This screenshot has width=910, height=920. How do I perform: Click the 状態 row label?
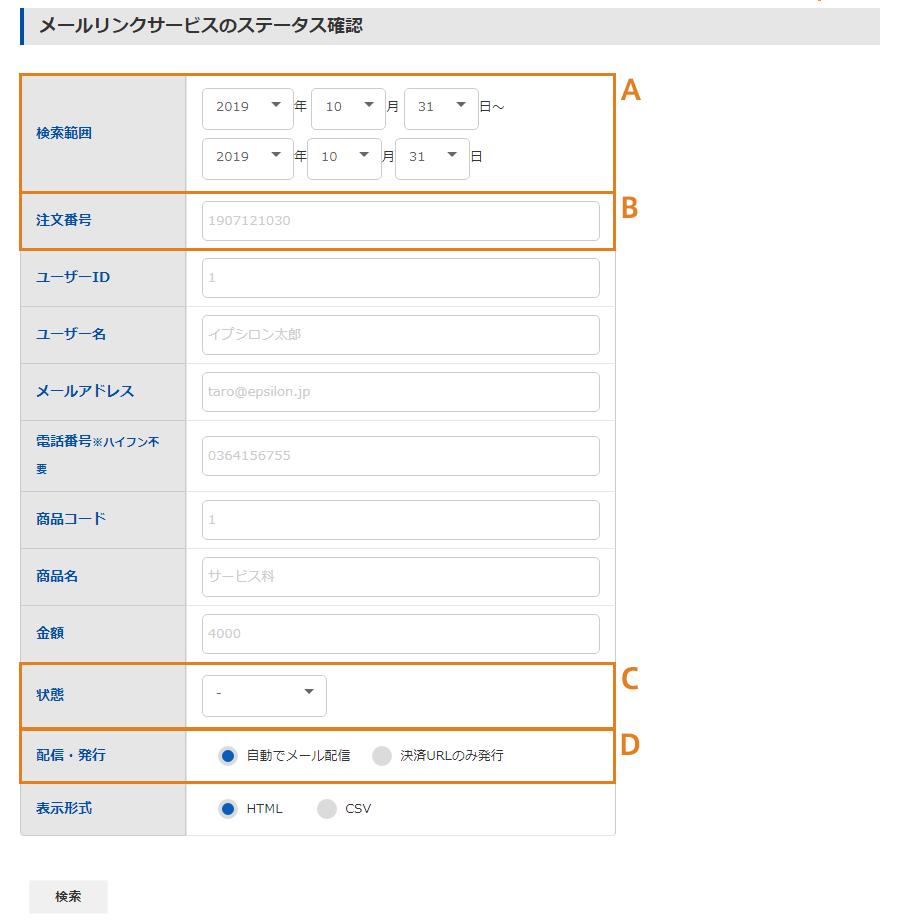50,695
